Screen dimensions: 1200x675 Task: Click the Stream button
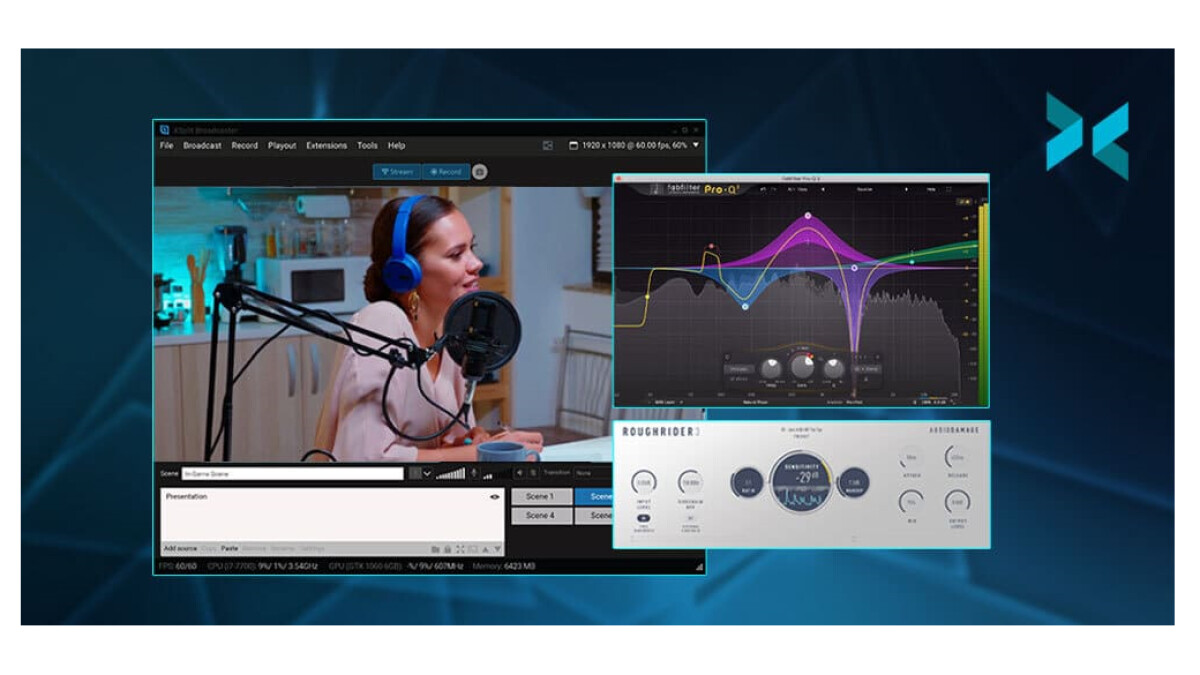click(397, 172)
